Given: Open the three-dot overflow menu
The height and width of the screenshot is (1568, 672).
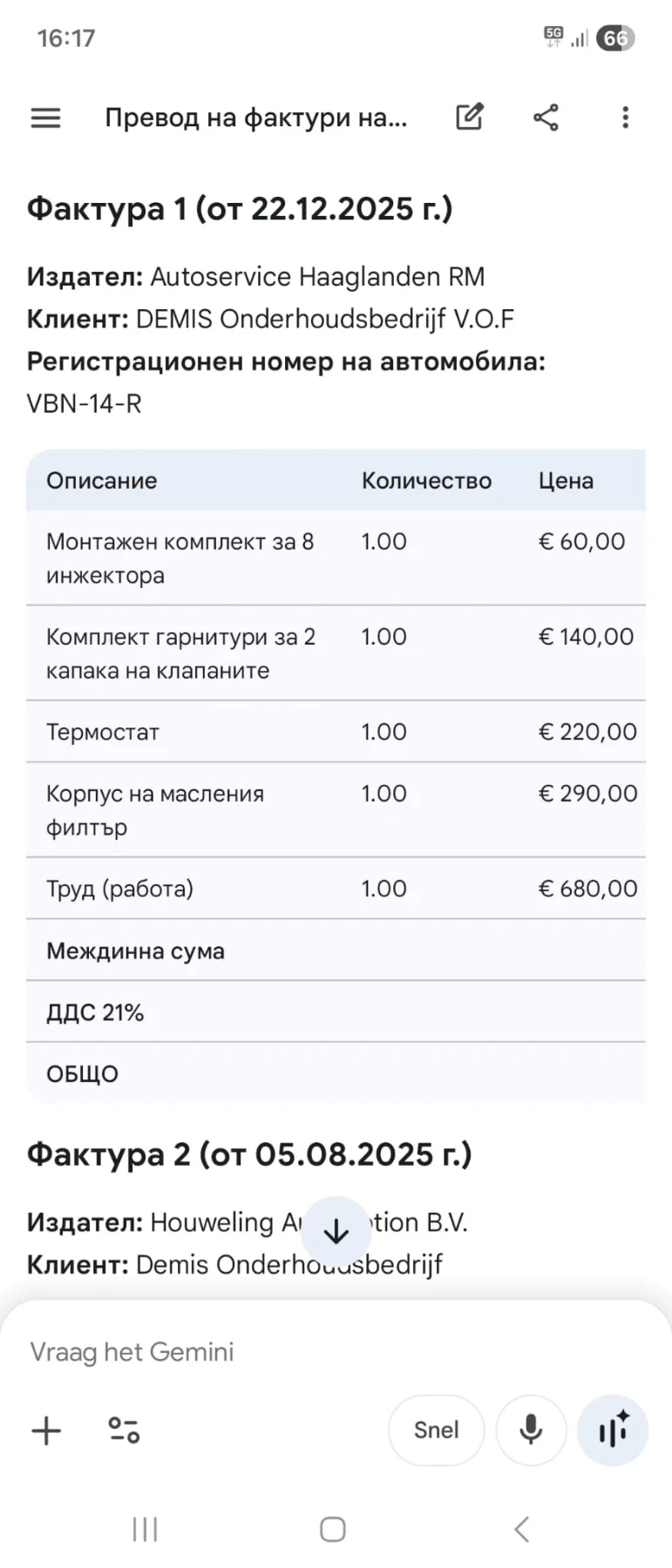Looking at the screenshot, I should click(625, 118).
